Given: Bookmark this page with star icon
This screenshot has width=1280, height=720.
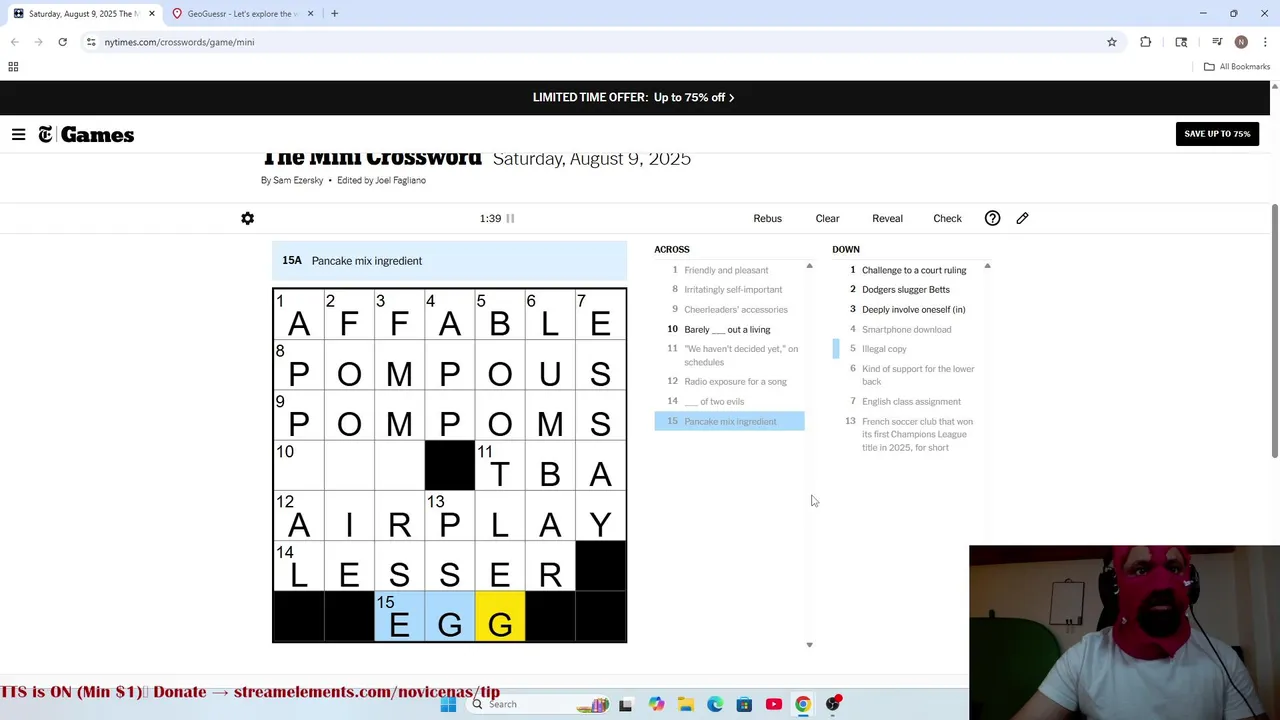Looking at the screenshot, I should point(1111,42).
